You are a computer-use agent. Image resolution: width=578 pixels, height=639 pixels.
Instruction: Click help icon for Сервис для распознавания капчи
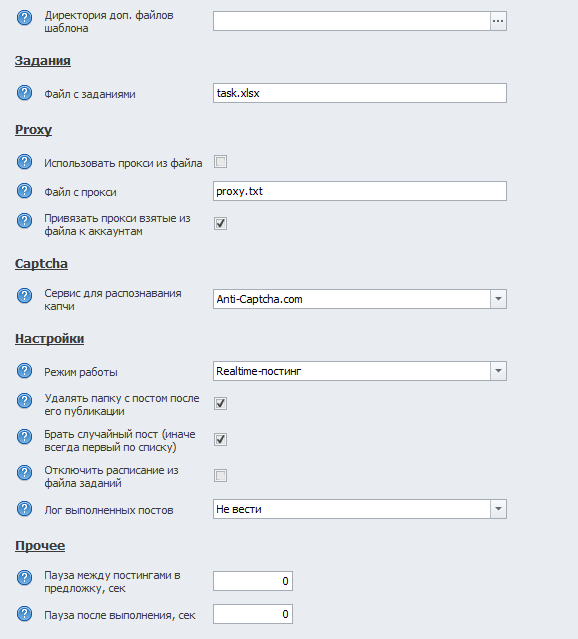tap(24, 295)
